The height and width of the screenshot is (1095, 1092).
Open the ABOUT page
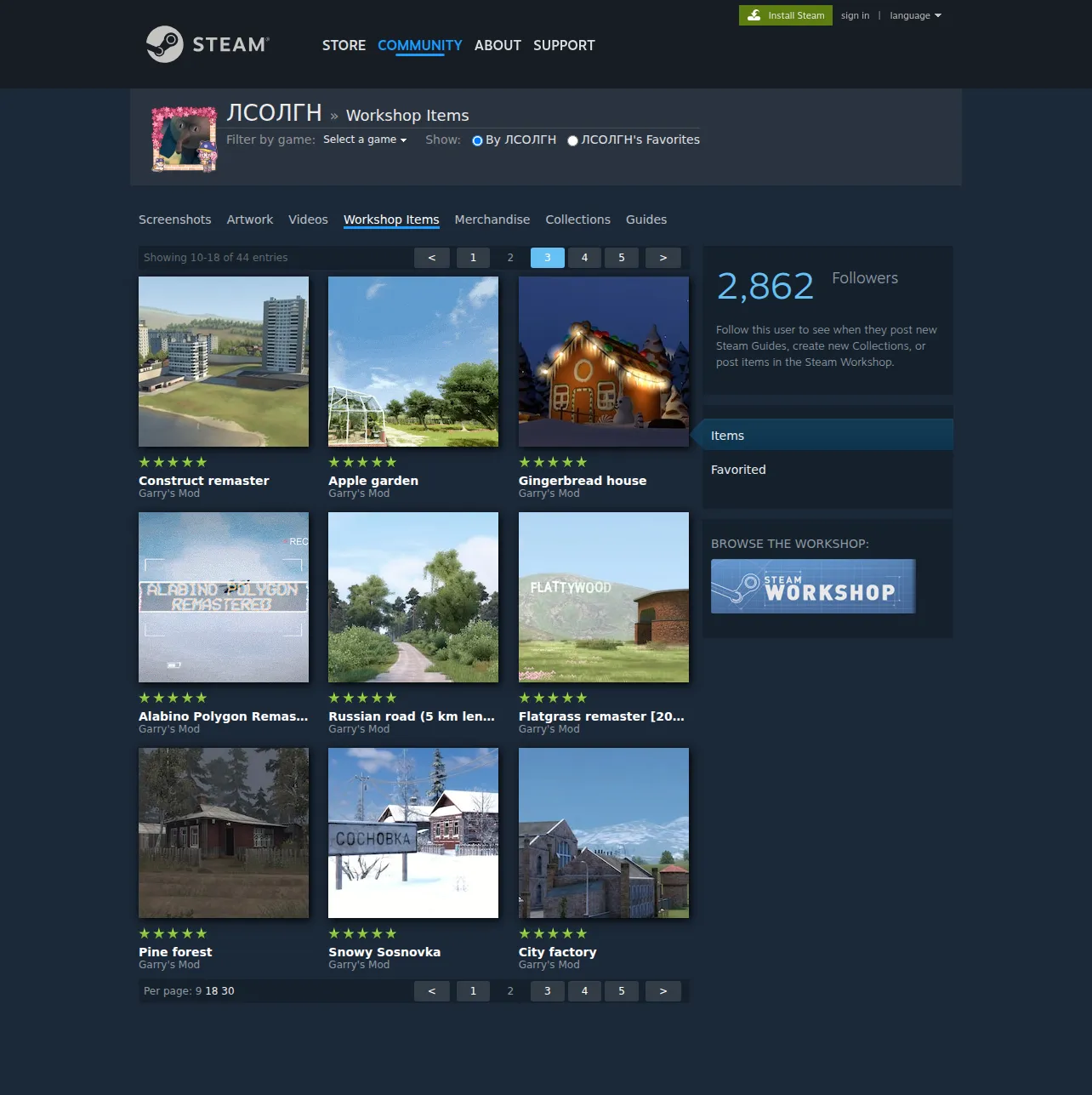498,45
